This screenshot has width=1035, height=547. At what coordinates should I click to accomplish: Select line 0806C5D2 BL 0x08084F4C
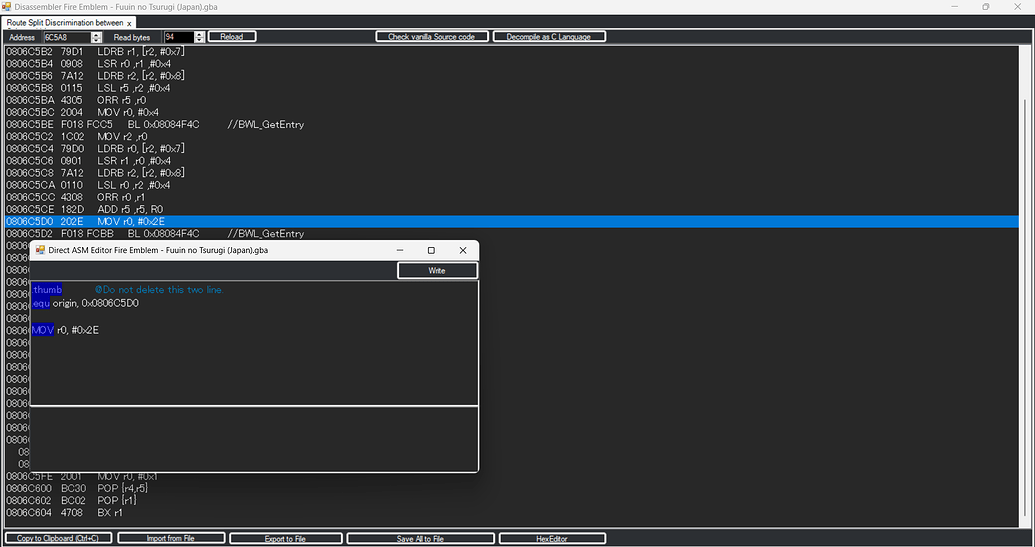[512, 234]
